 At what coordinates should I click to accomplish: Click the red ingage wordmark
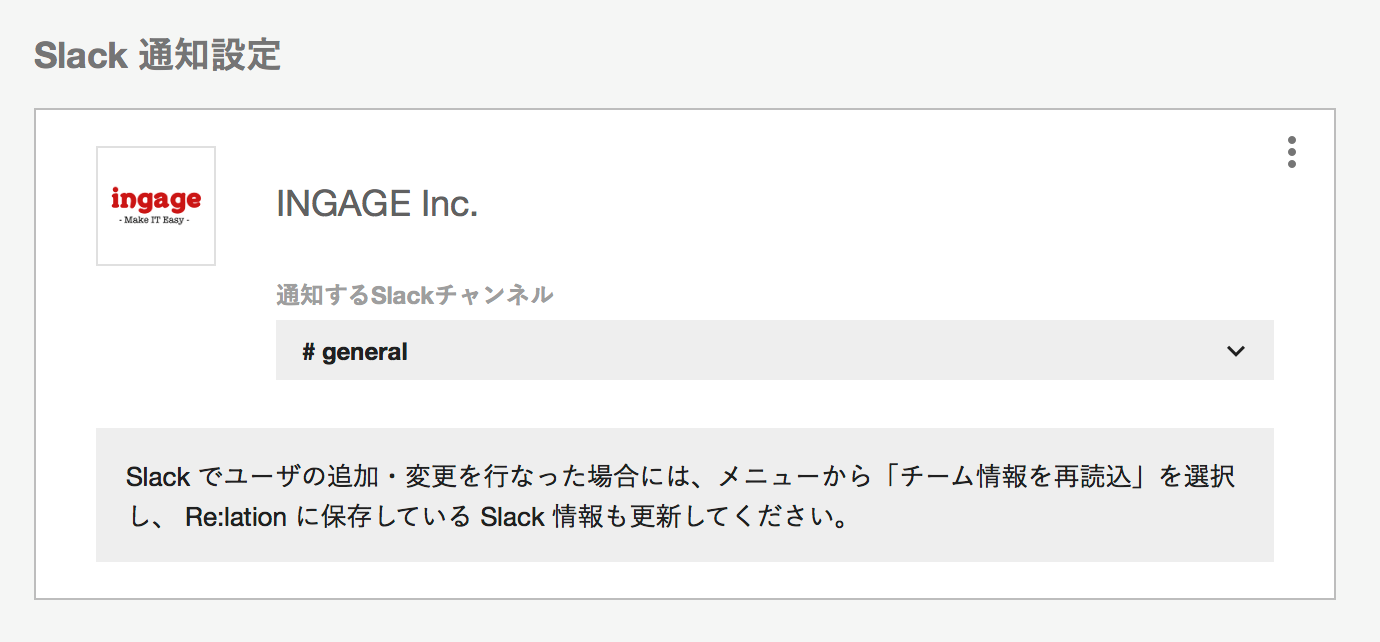[x=156, y=198]
